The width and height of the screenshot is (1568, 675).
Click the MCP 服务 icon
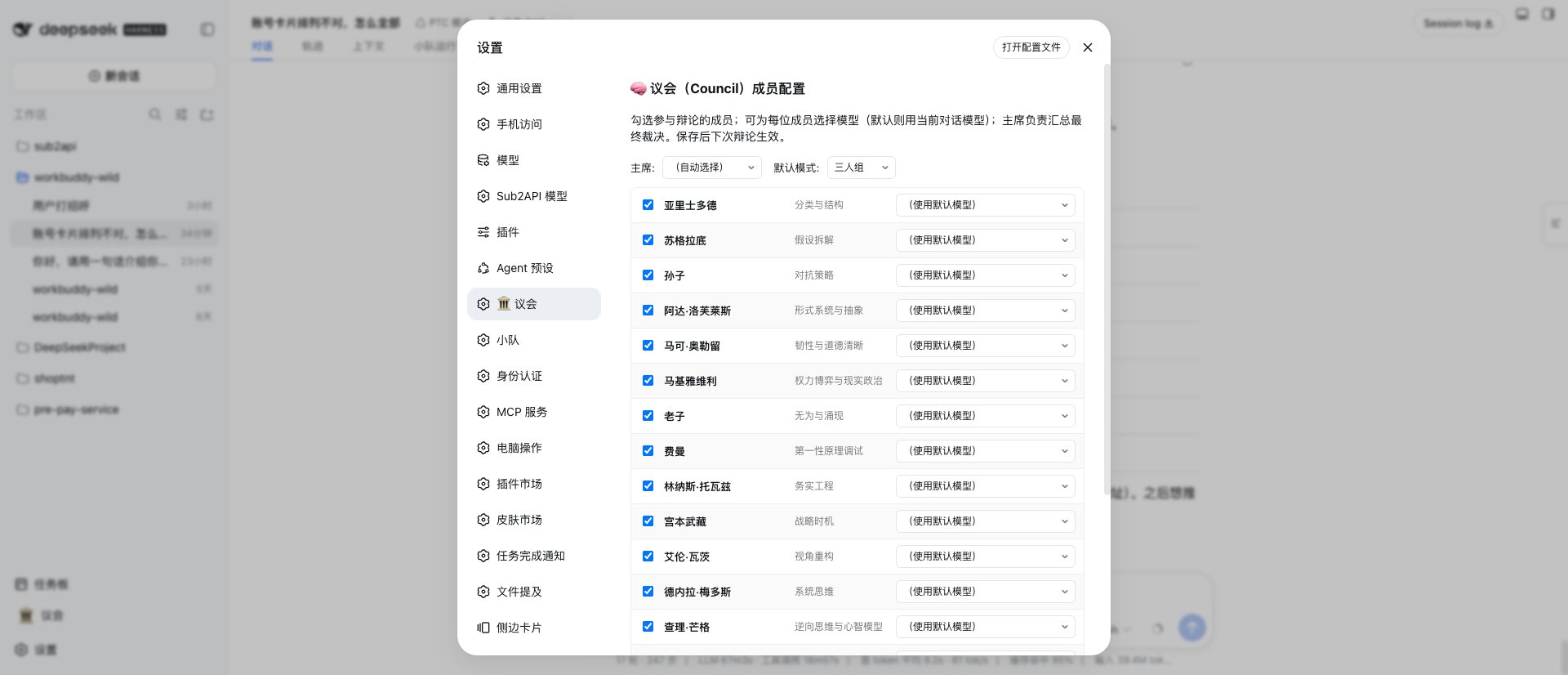tap(483, 412)
